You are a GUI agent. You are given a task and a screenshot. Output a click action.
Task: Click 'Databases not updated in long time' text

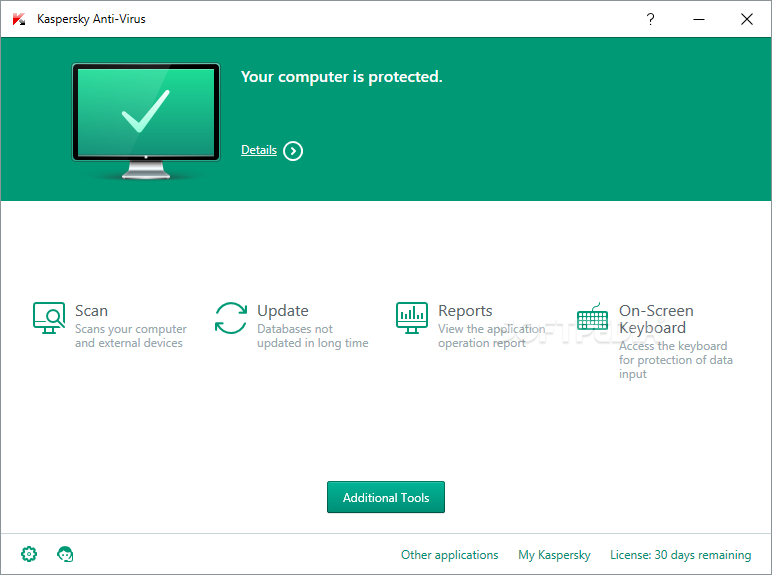tap(313, 336)
